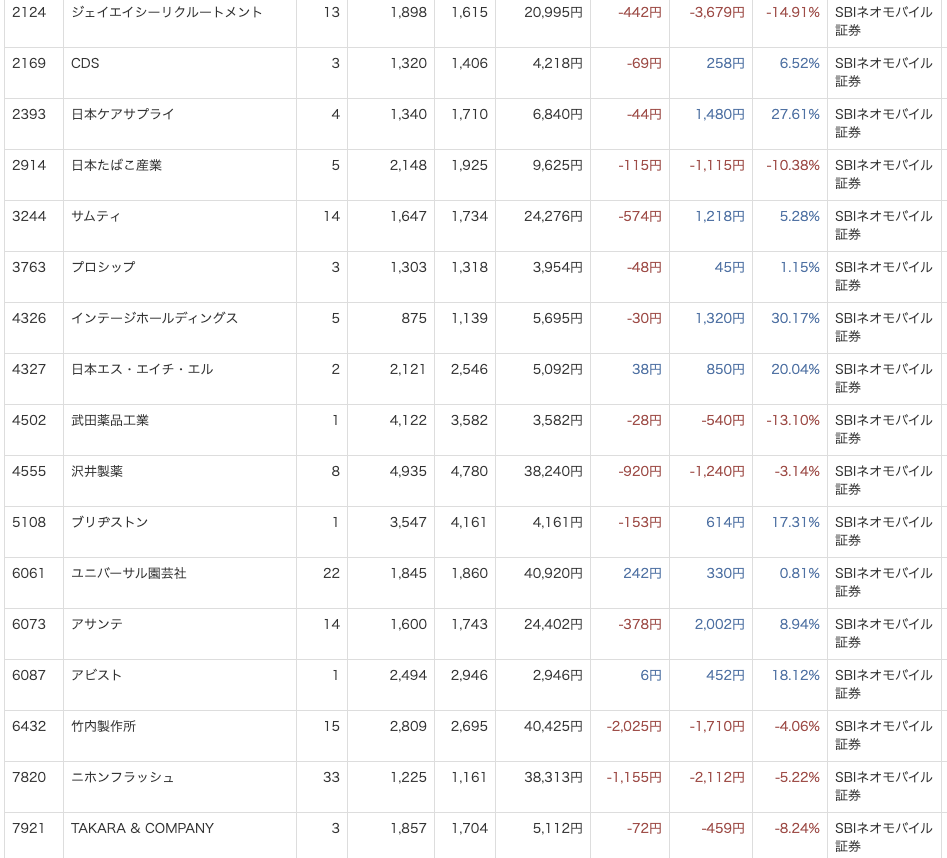The image size is (947, 858).
Task: Select valuation 38,240円
Action: pyautogui.click(x=553, y=471)
